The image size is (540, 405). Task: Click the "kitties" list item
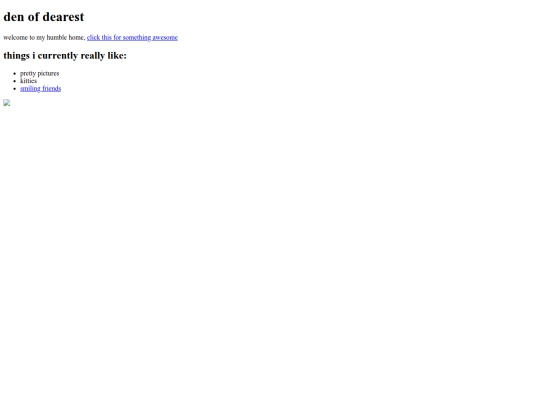pyautogui.click(x=29, y=81)
